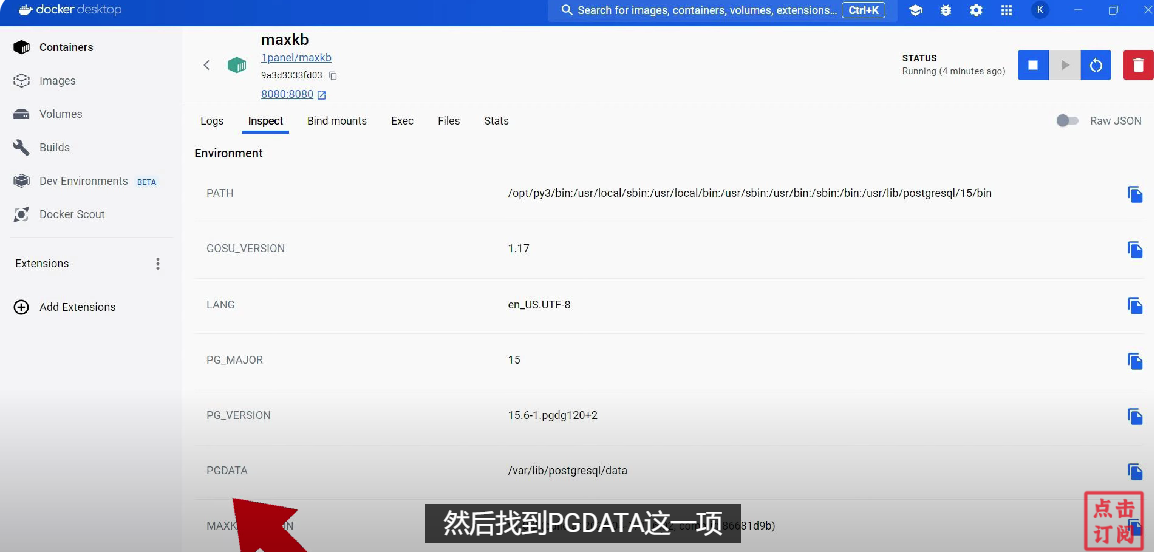Select the PGDATA variable name
The image size is (1154, 552).
point(227,470)
